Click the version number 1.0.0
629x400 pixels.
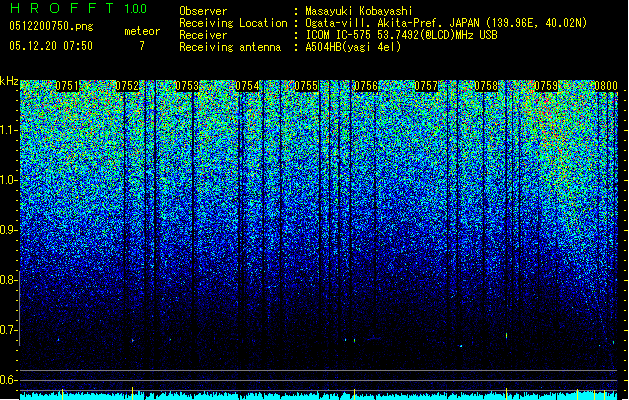coord(136,9)
